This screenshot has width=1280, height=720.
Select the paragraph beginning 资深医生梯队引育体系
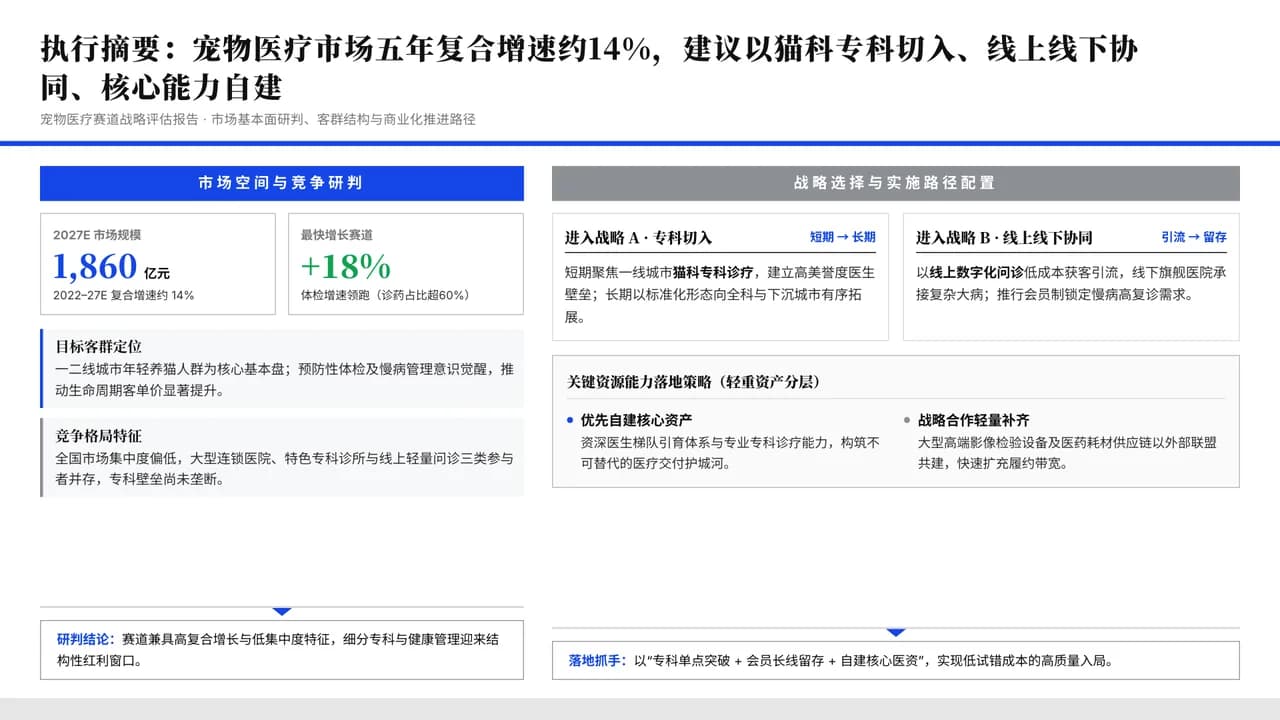[731, 452]
